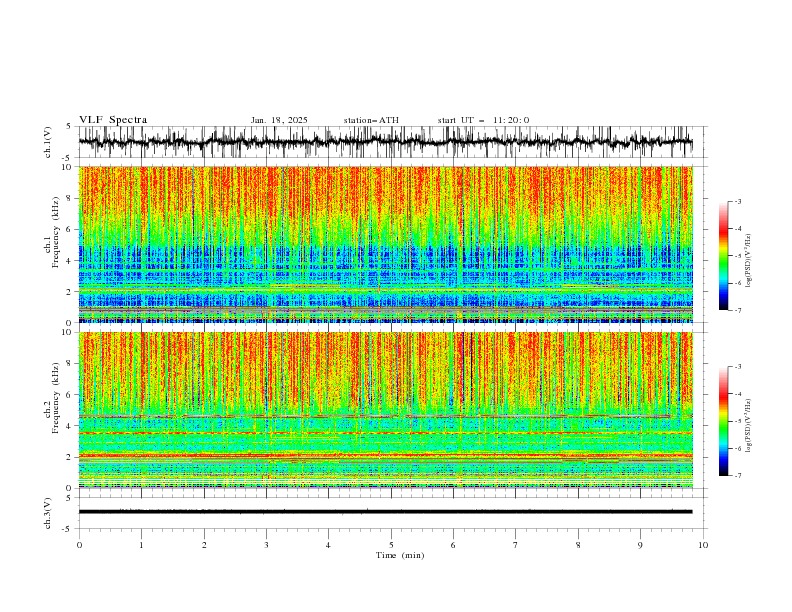792x612 pixels.
Task: Click the log(PSD) label beside ch.2 colorbar
Action: coord(749,425)
